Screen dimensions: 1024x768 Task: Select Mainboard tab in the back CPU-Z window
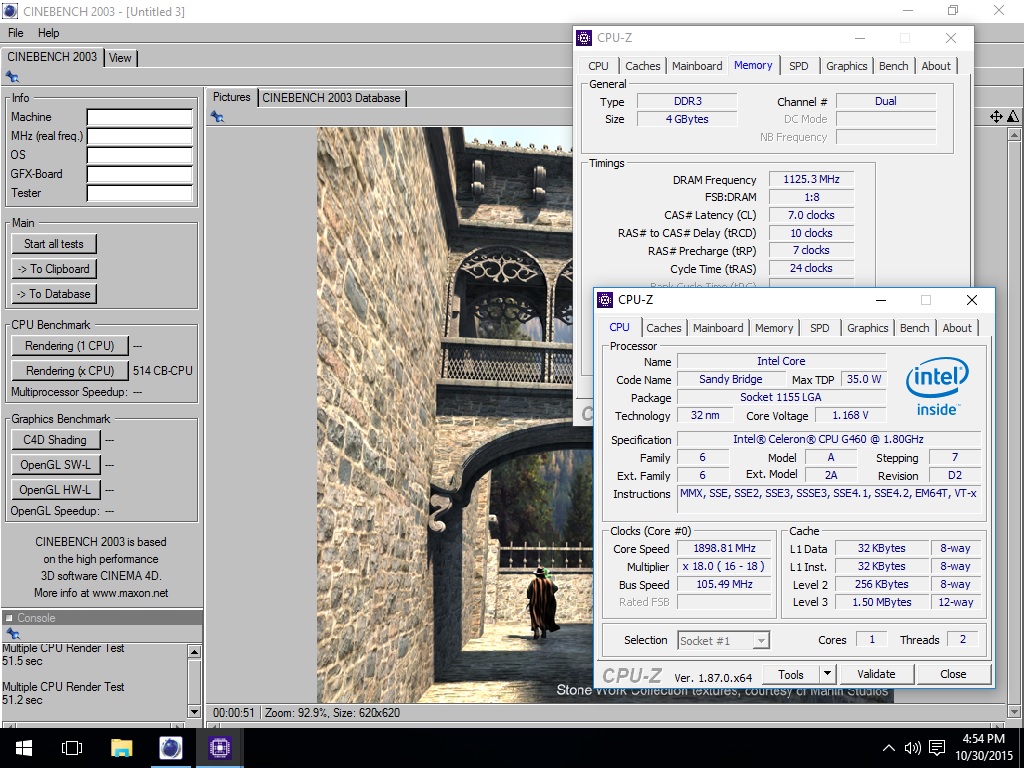(697, 66)
